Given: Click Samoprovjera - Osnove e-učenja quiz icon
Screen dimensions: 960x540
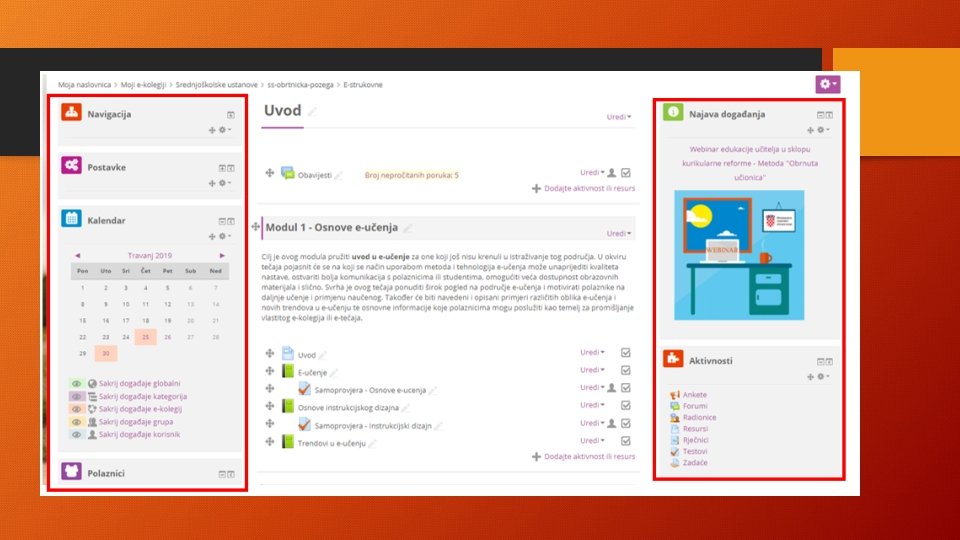Looking at the screenshot, I should point(304,389).
